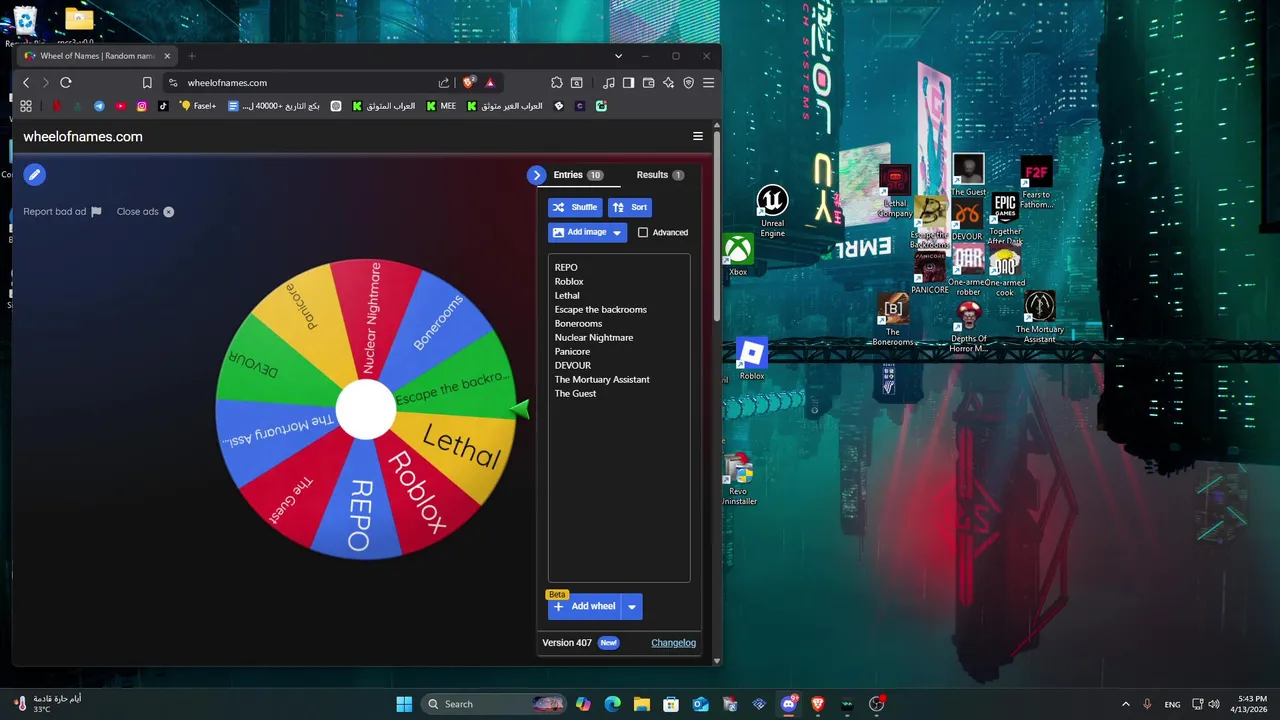Enable the Advanced checkbox
The height and width of the screenshot is (720, 1280).
[x=643, y=232]
